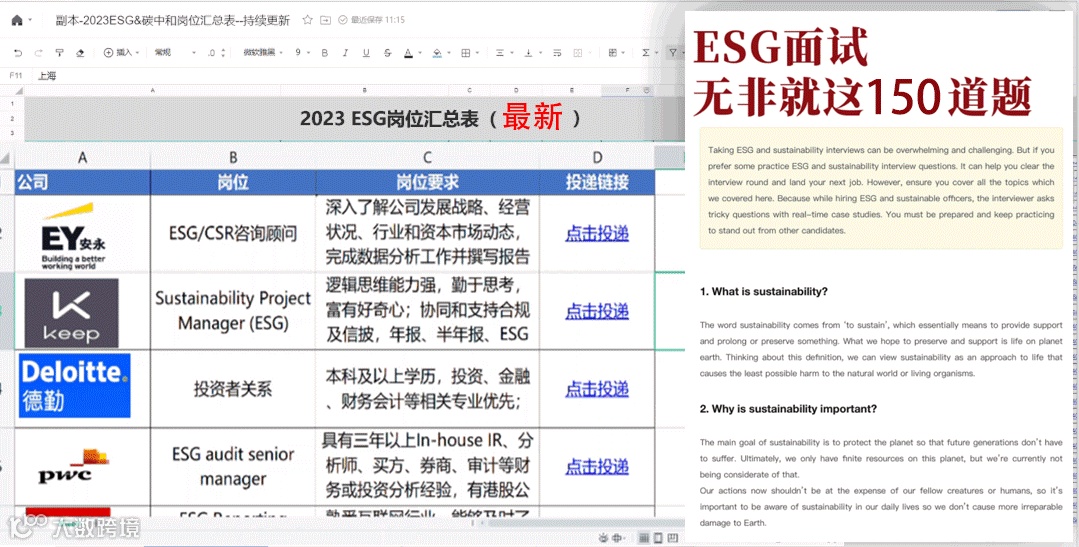Toggle italic formatting

[345, 53]
